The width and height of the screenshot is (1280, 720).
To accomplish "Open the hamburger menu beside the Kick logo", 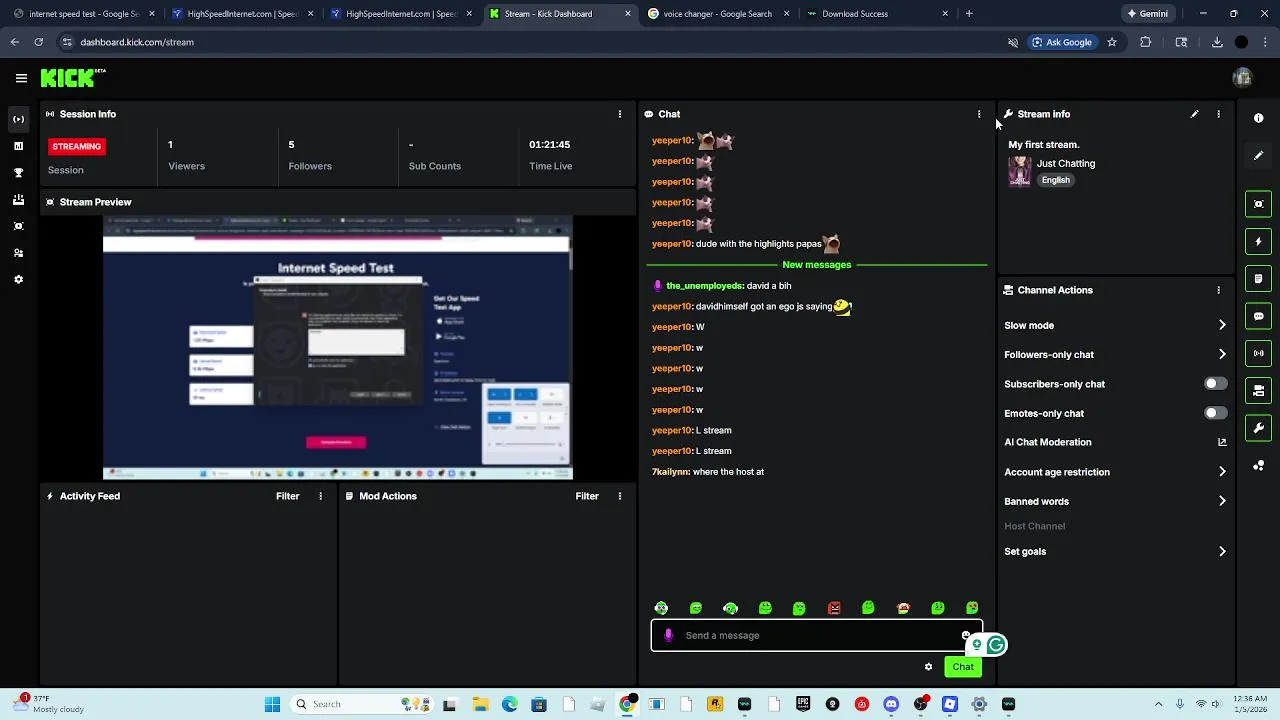I will click(21, 78).
